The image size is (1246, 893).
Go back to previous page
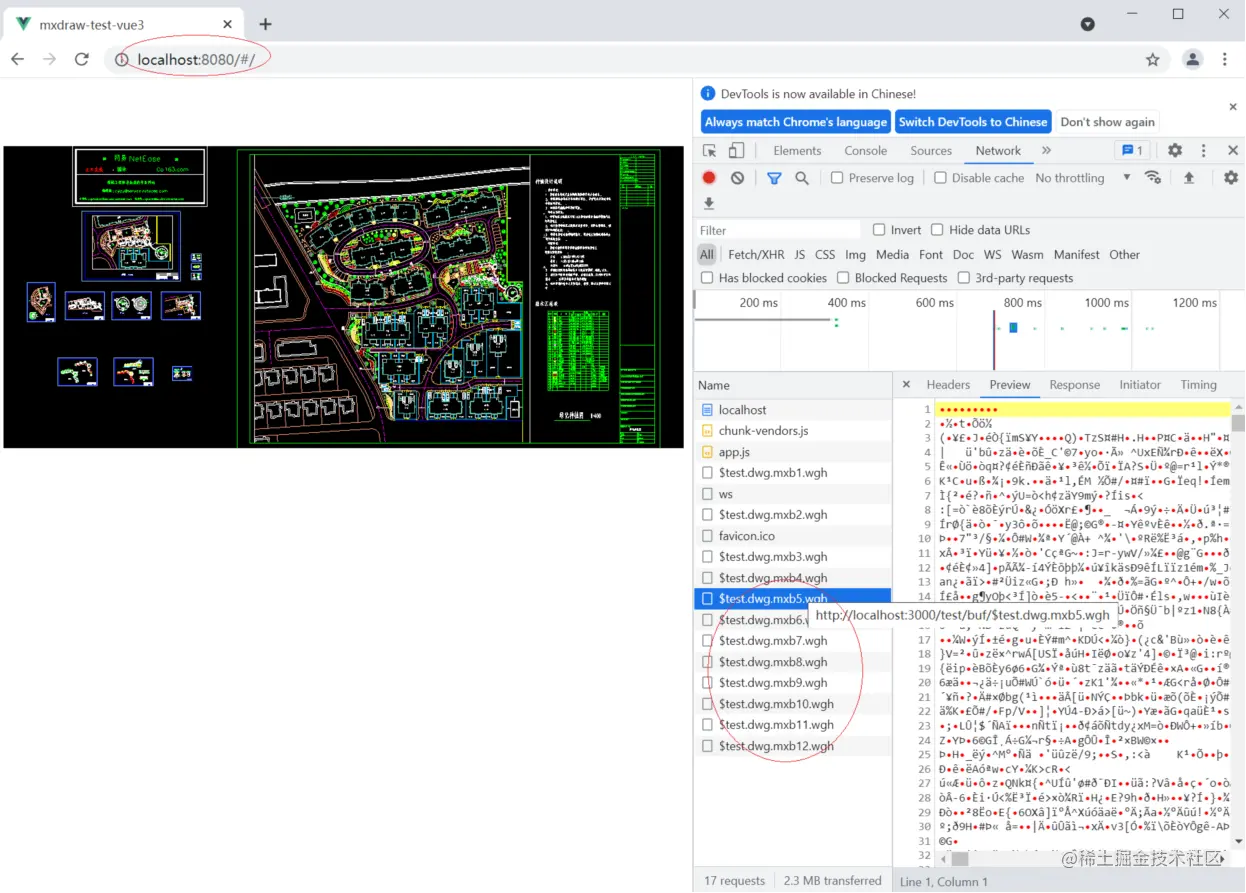tap(18, 60)
